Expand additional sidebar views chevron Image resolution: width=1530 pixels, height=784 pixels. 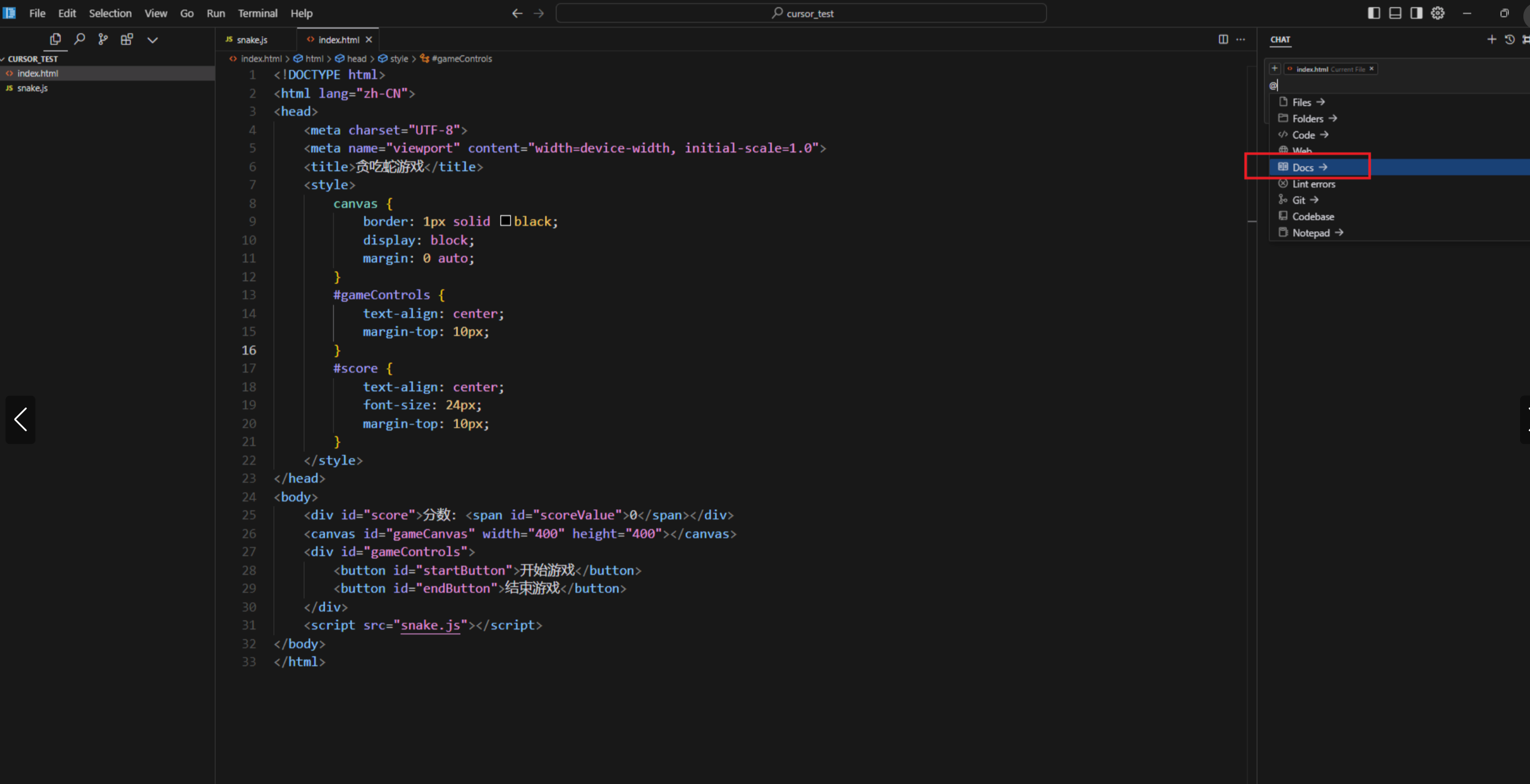[x=153, y=40]
